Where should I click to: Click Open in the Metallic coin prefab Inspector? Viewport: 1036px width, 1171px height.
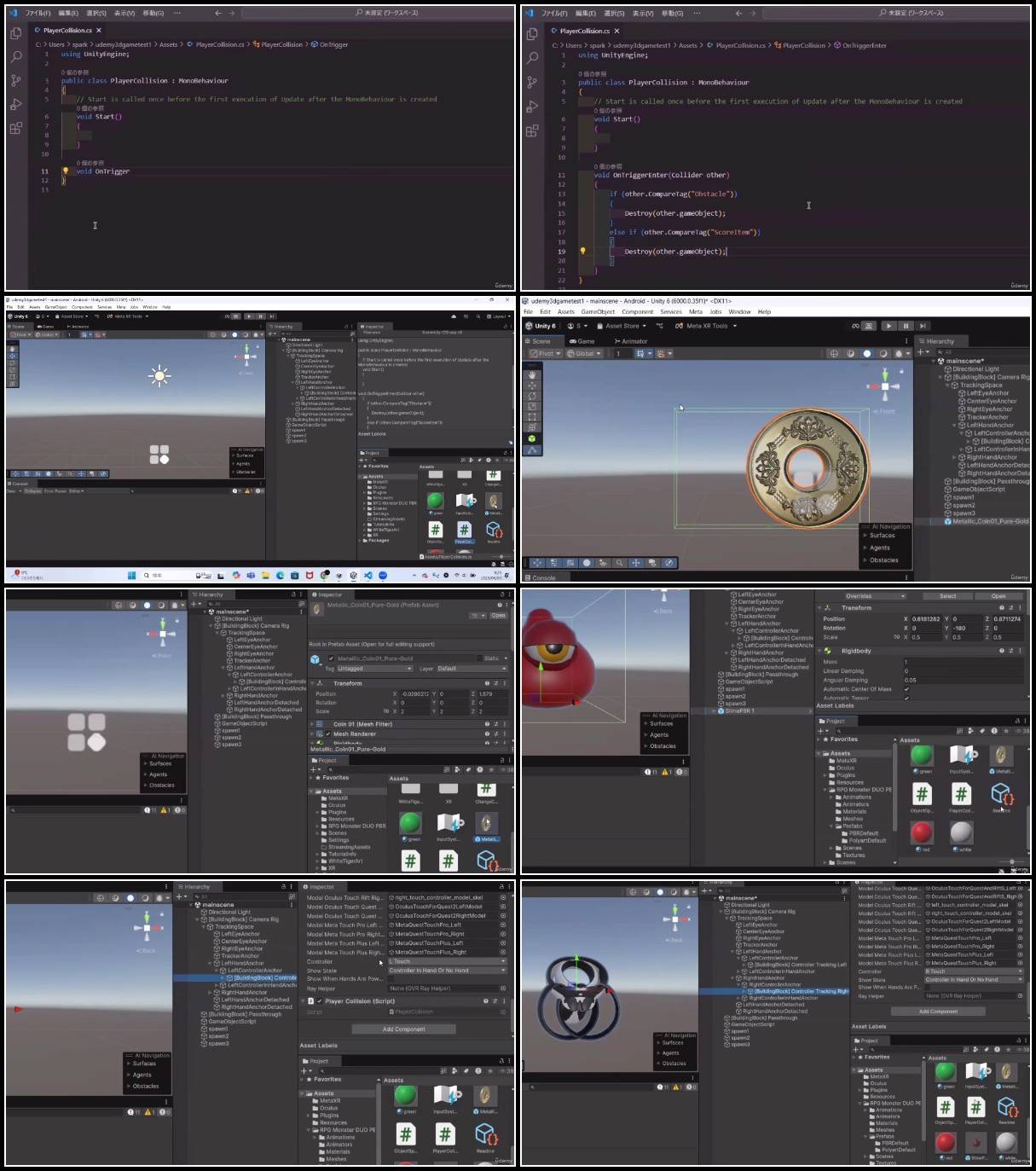[498, 615]
